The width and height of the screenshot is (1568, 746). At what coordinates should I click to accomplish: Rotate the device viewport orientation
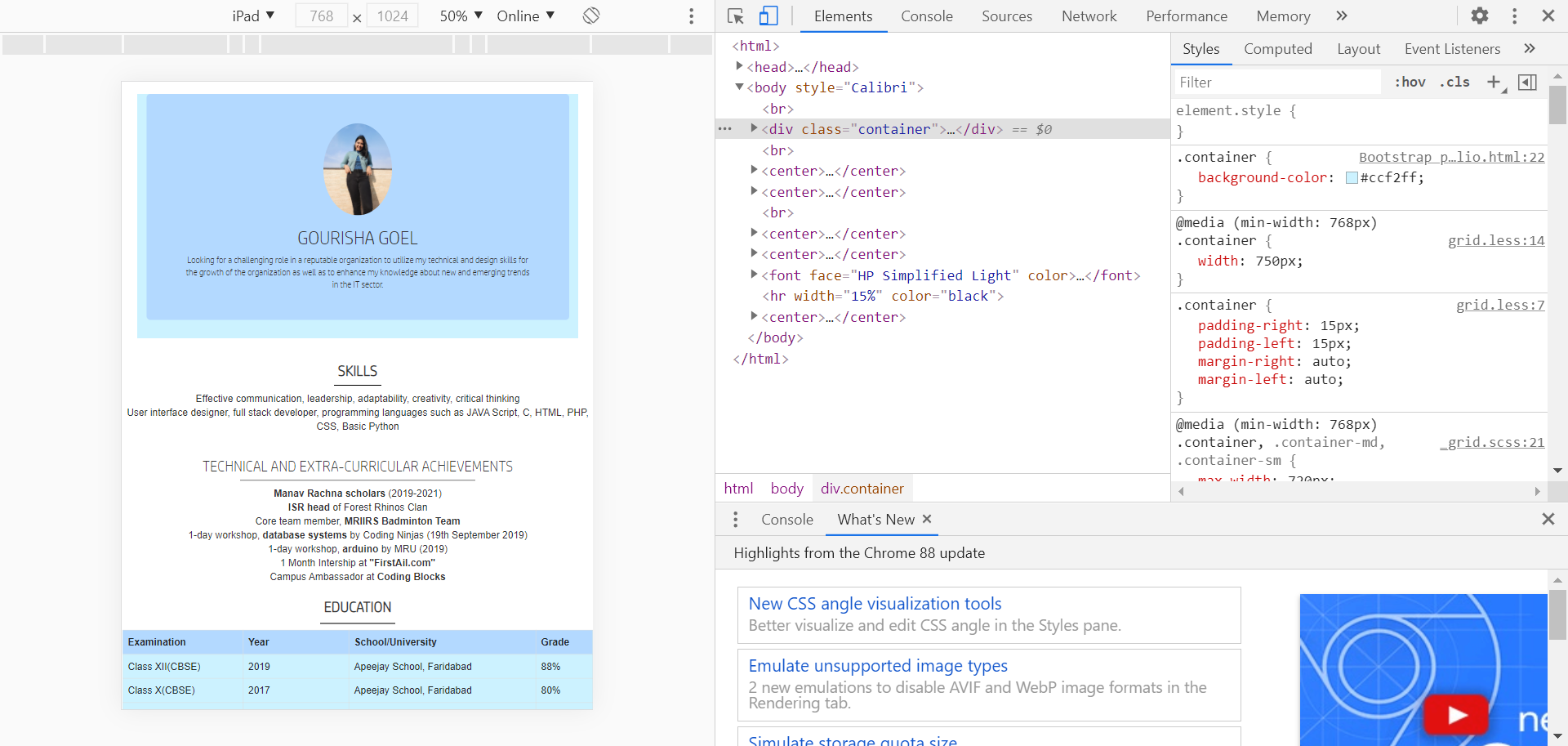(x=591, y=16)
